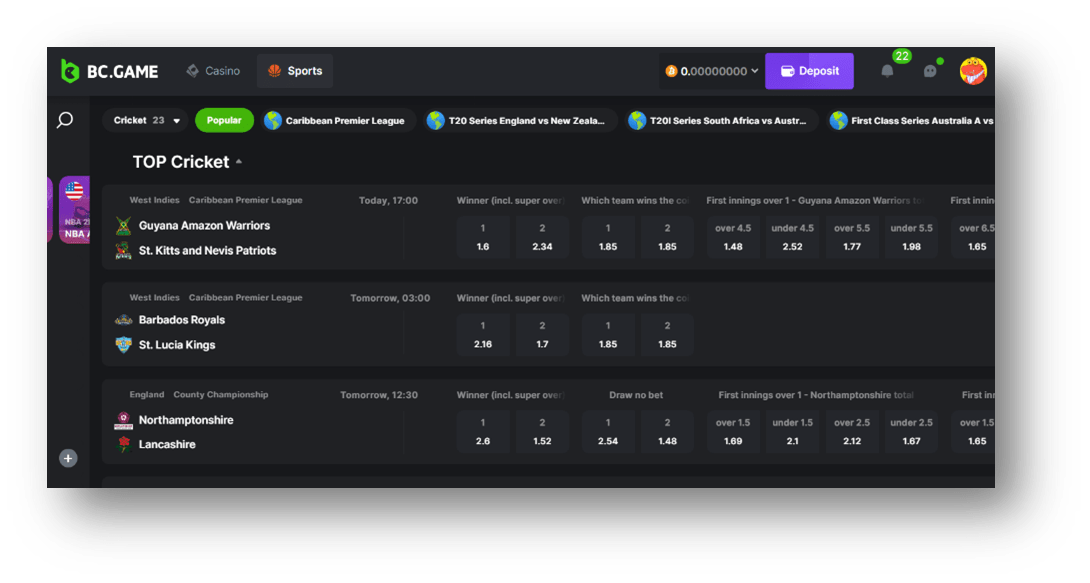Bet on Northamptonshire winner odds 2.6
Screen dimensions: 1090x583
pyautogui.click(x=483, y=432)
